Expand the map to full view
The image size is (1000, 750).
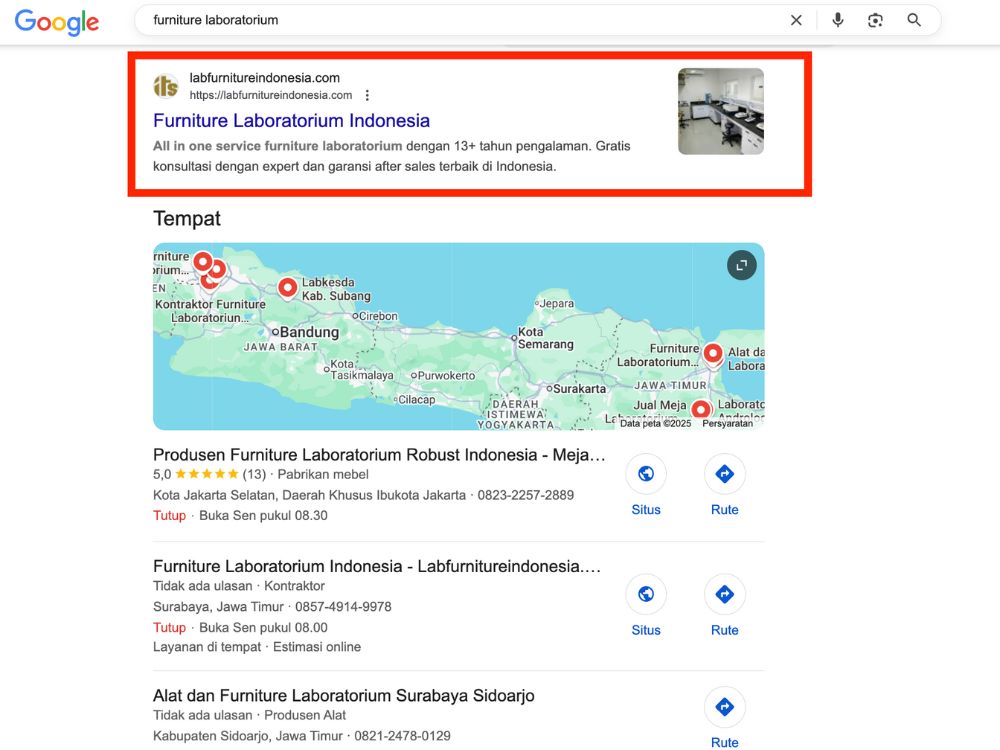[741, 265]
